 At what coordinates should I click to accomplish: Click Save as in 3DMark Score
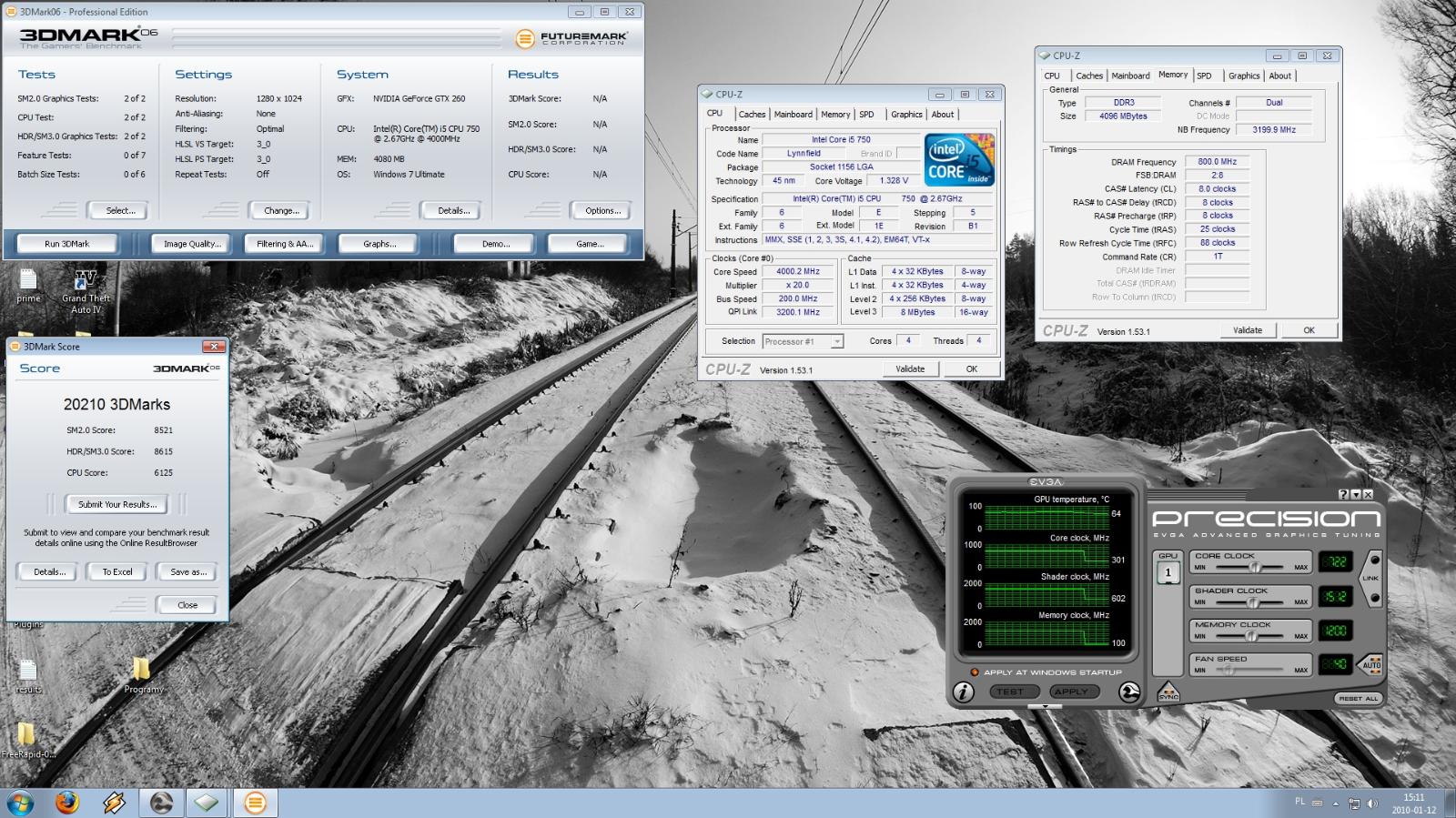pyautogui.click(x=188, y=572)
